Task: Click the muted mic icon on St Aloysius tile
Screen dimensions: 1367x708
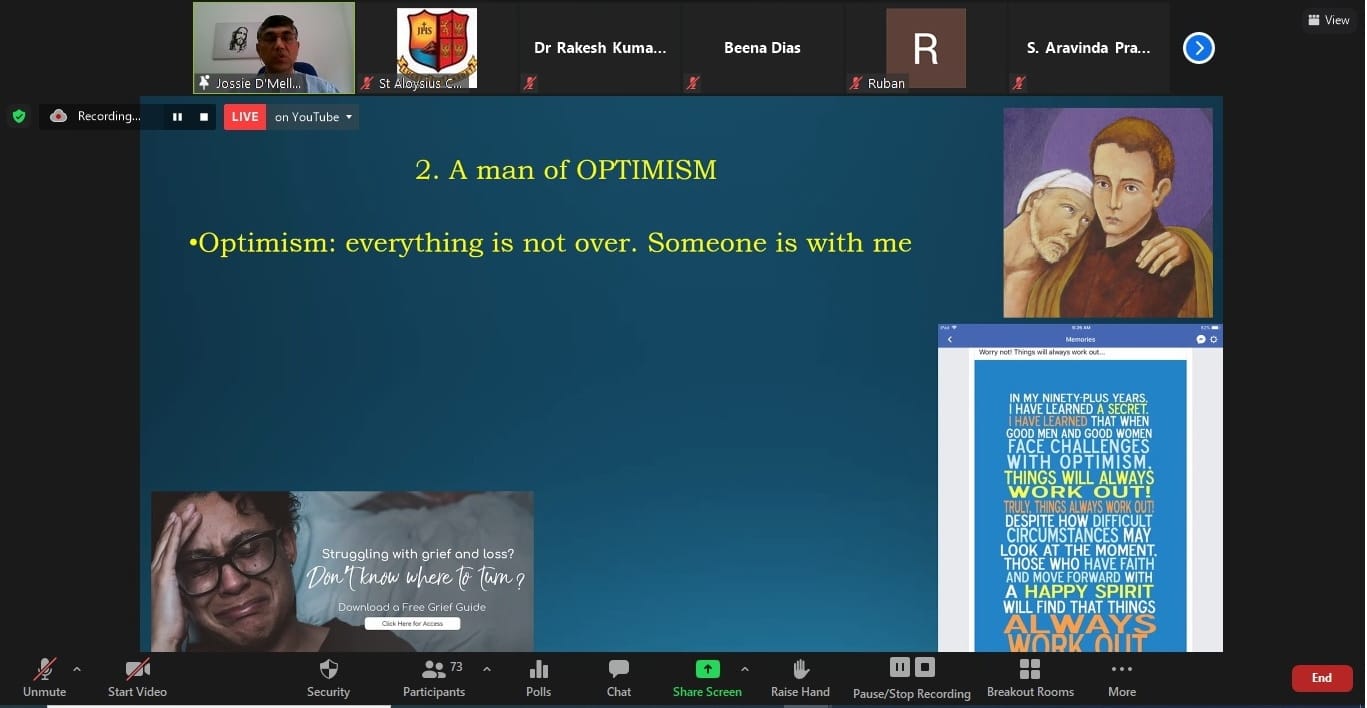Action: (x=368, y=84)
